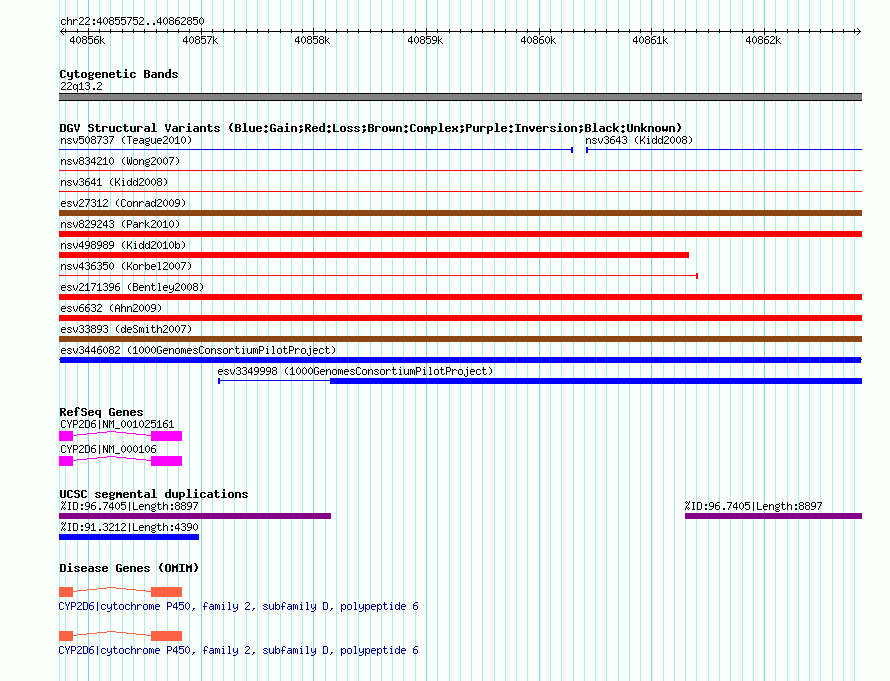This screenshot has width=890, height=681.
Task: Click the brown bar under esv27312
Action: 460,213
